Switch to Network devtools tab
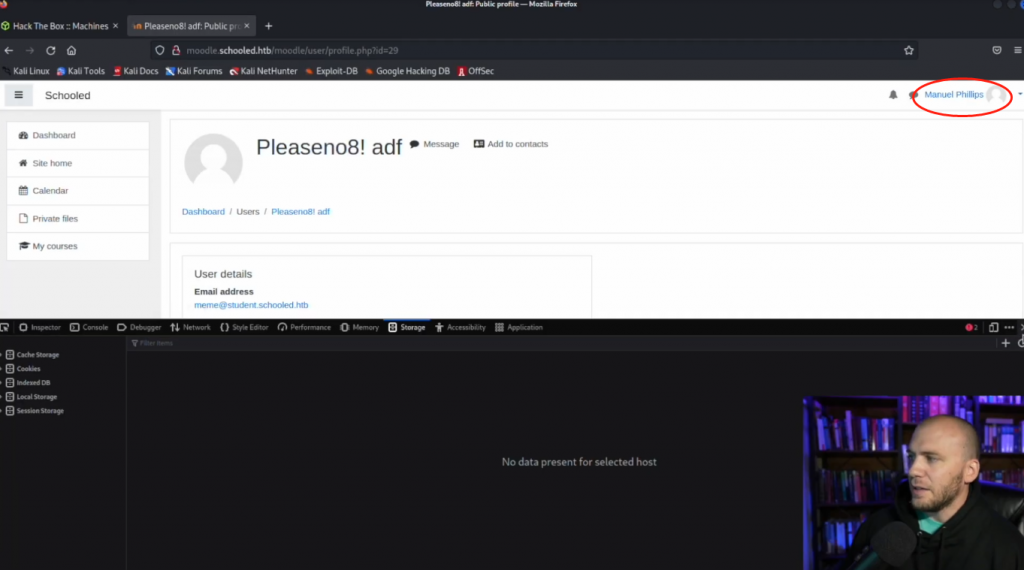This screenshot has width=1024, height=570. tap(190, 328)
